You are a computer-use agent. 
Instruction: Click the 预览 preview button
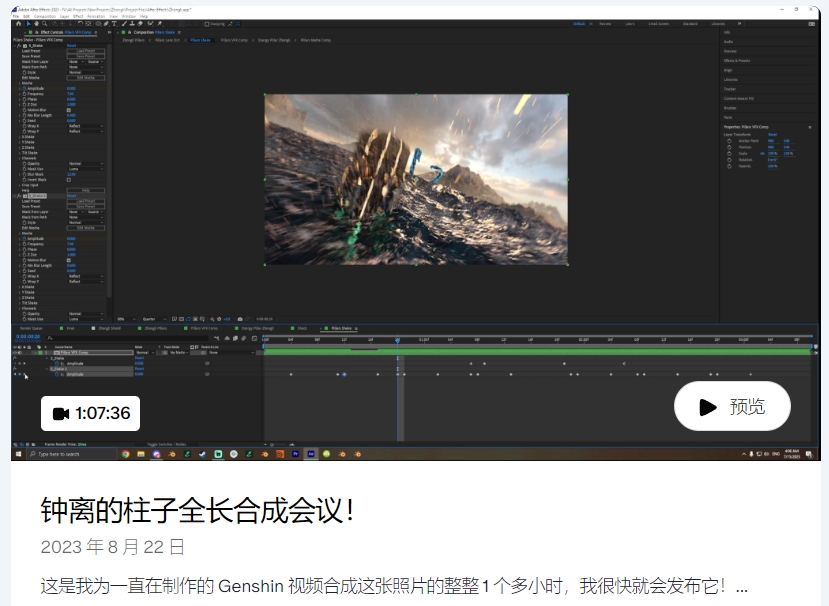(x=732, y=406)
